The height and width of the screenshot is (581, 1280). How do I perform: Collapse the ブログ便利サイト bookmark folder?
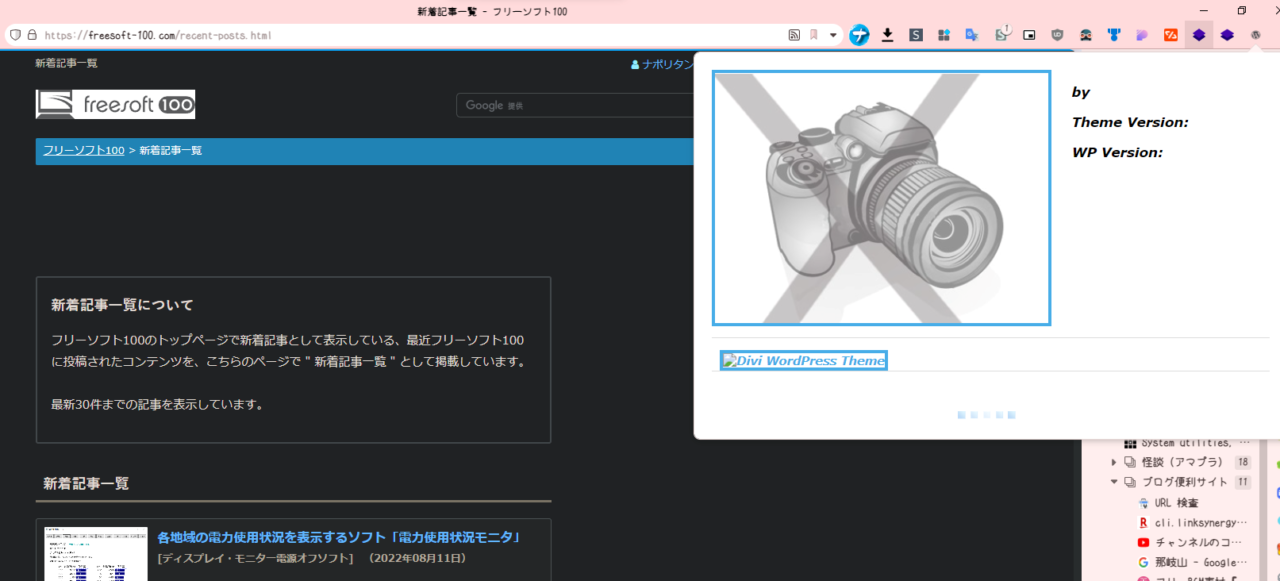[1114, 482]
